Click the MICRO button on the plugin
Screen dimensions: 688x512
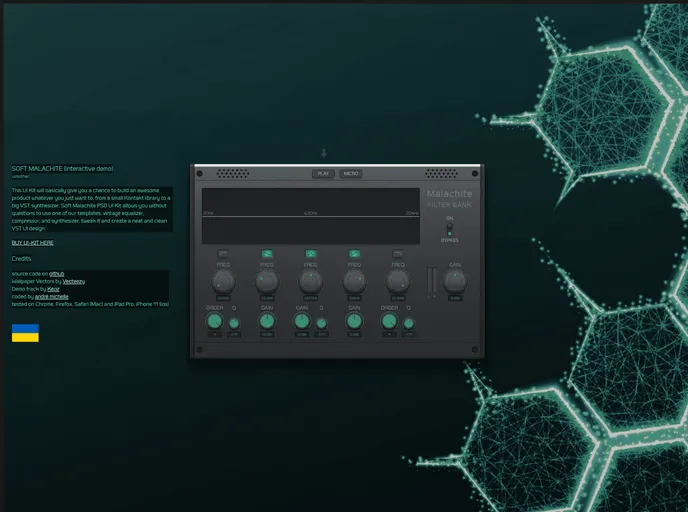pos(351,174)
